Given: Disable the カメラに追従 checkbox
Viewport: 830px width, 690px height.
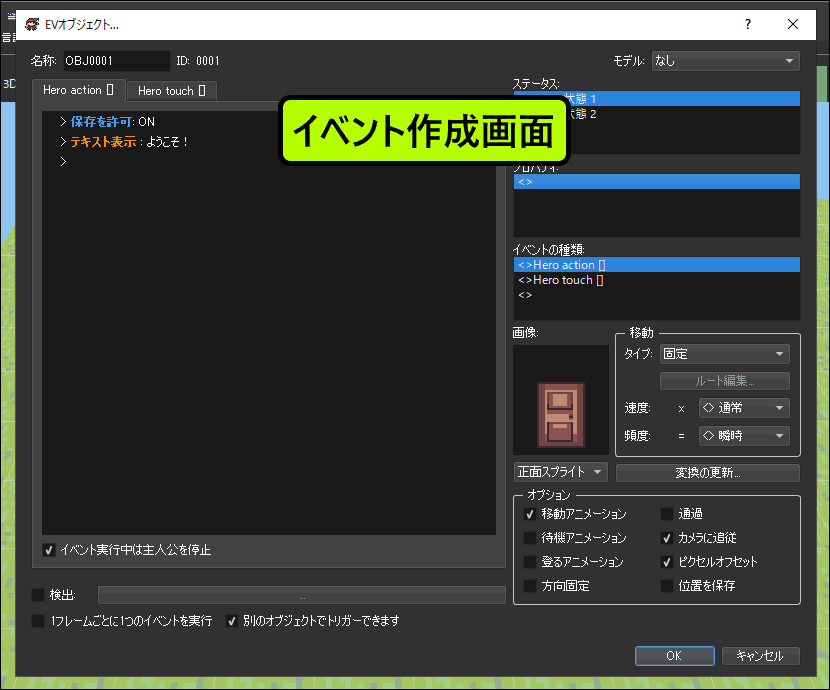Looking at the screenshot, I should 667,538.
